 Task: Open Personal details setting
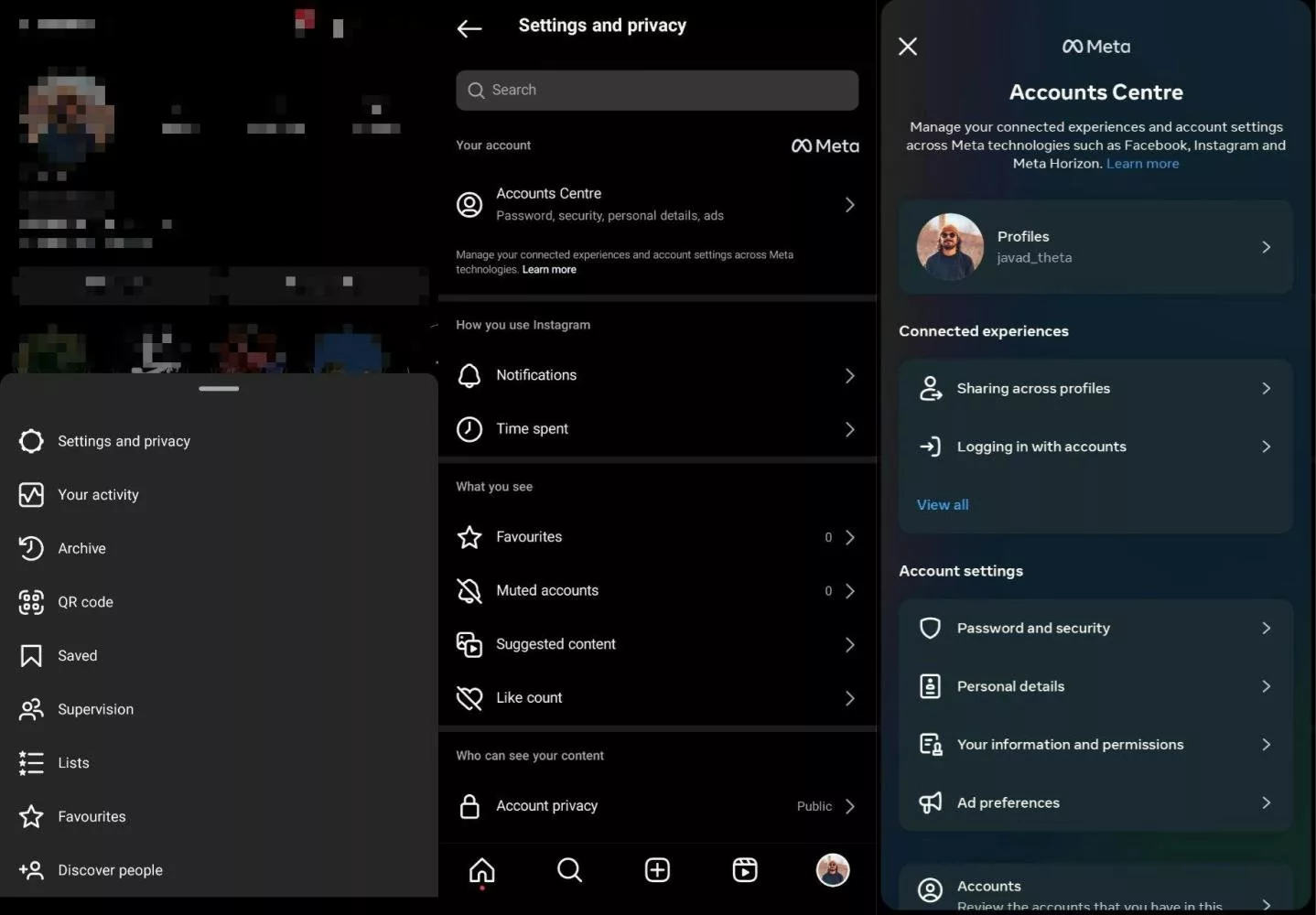tap(1095, 686)
